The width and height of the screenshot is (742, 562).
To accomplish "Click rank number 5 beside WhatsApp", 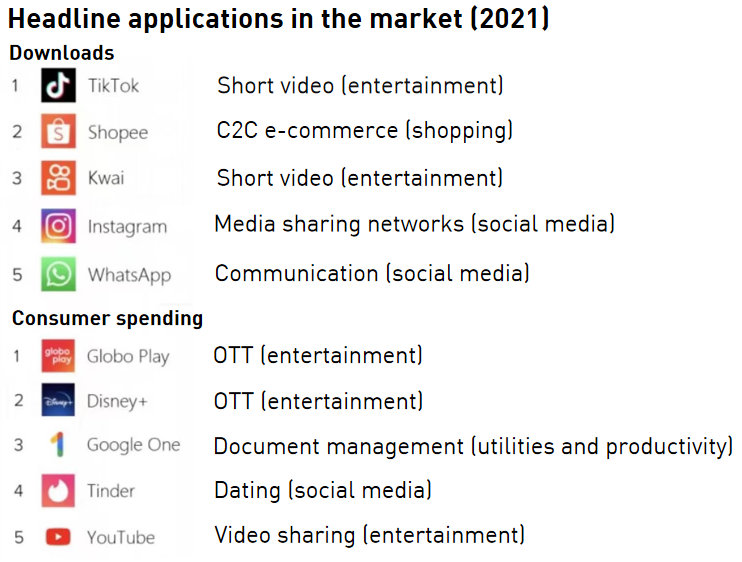I will (17, 275).
